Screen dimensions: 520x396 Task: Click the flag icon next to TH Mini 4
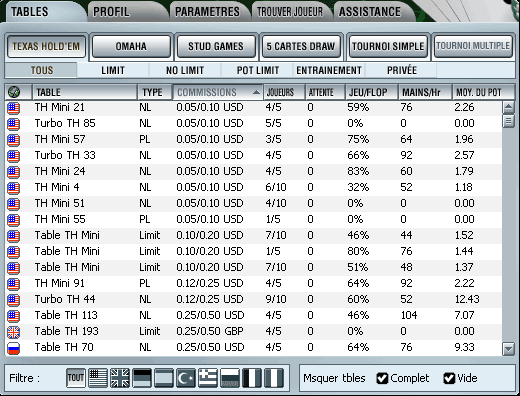pos(13,188)
